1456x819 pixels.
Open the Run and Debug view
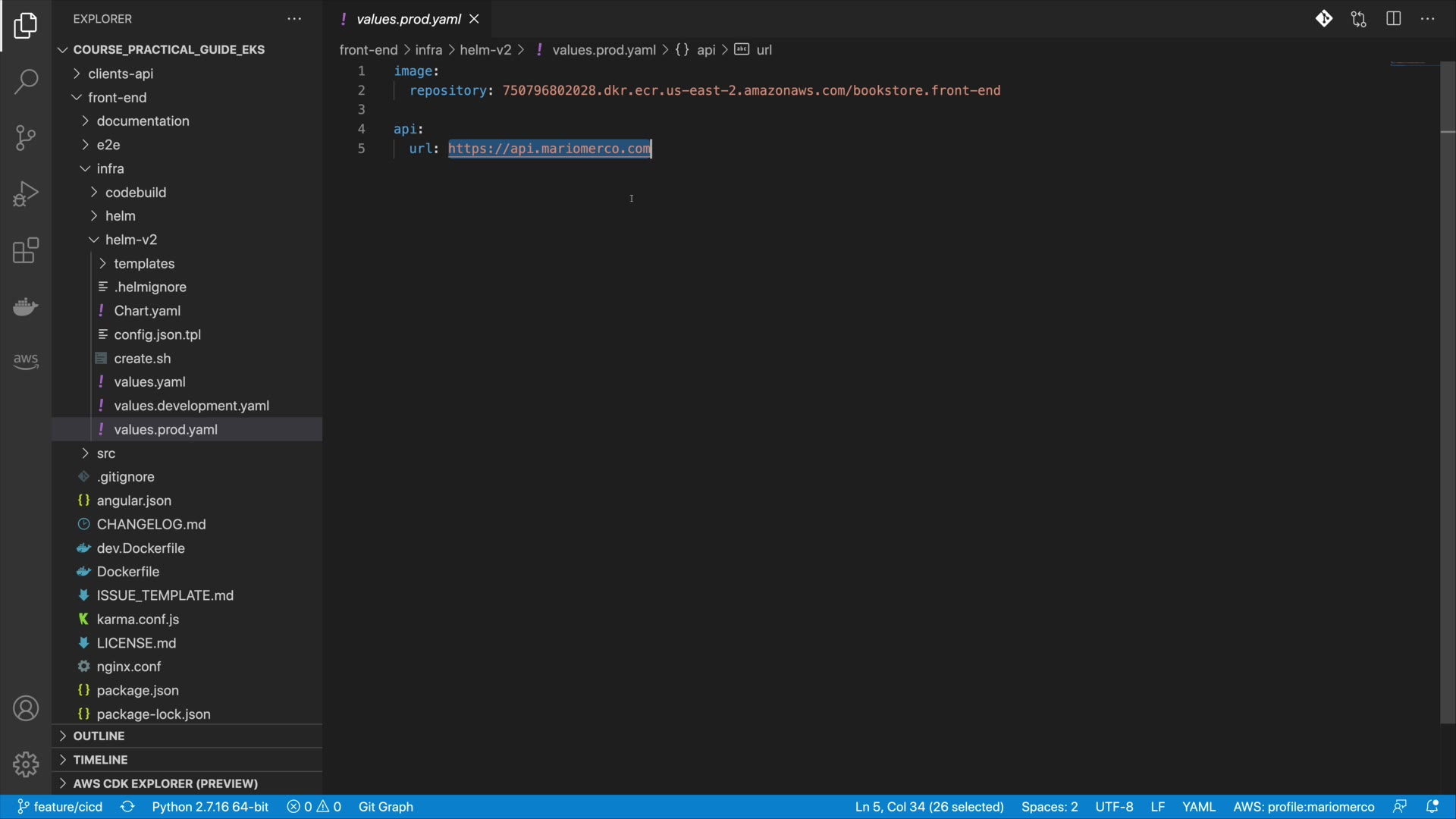(26, 193)
